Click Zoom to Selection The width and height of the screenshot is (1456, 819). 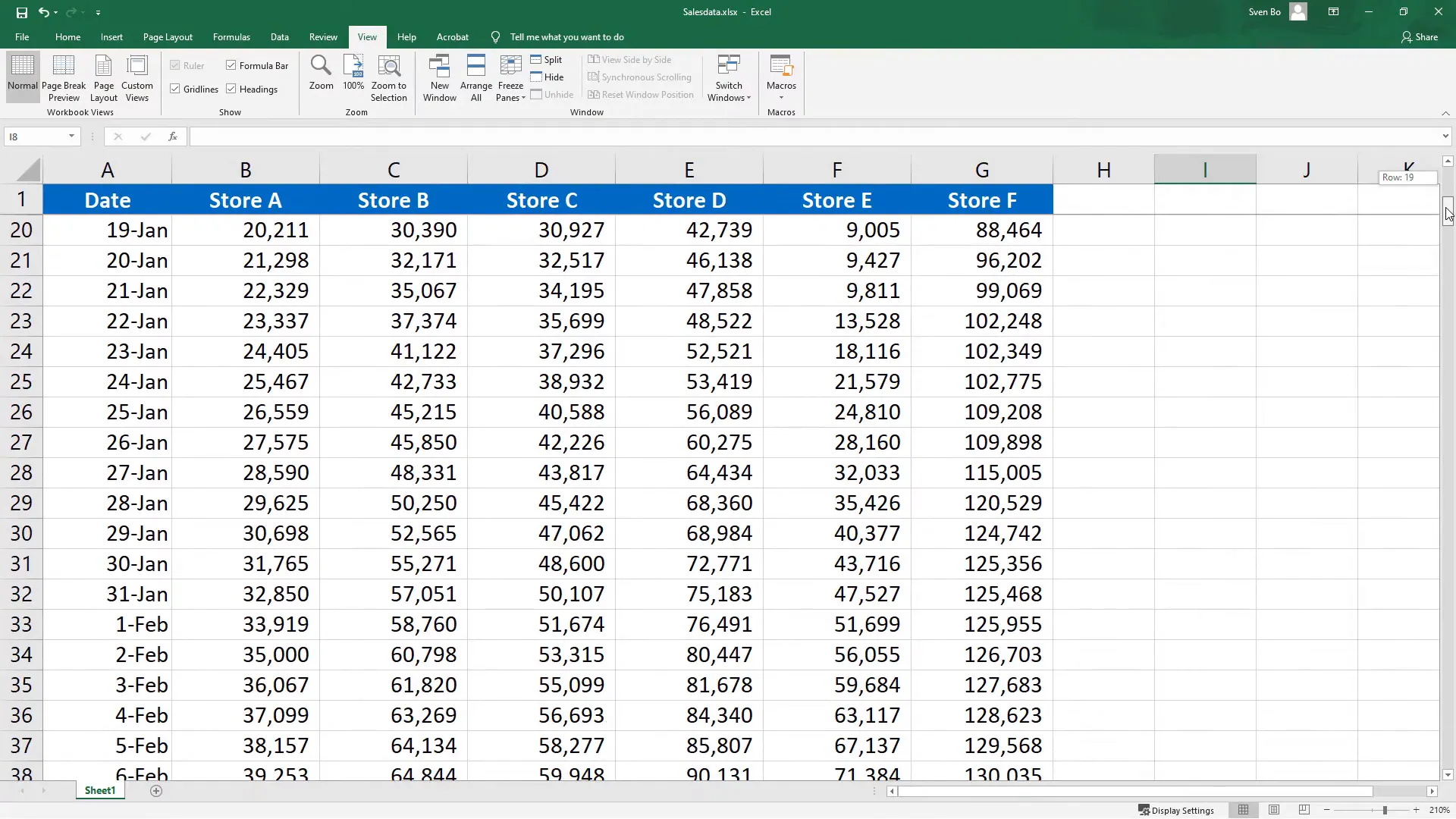tap(389, 76)
